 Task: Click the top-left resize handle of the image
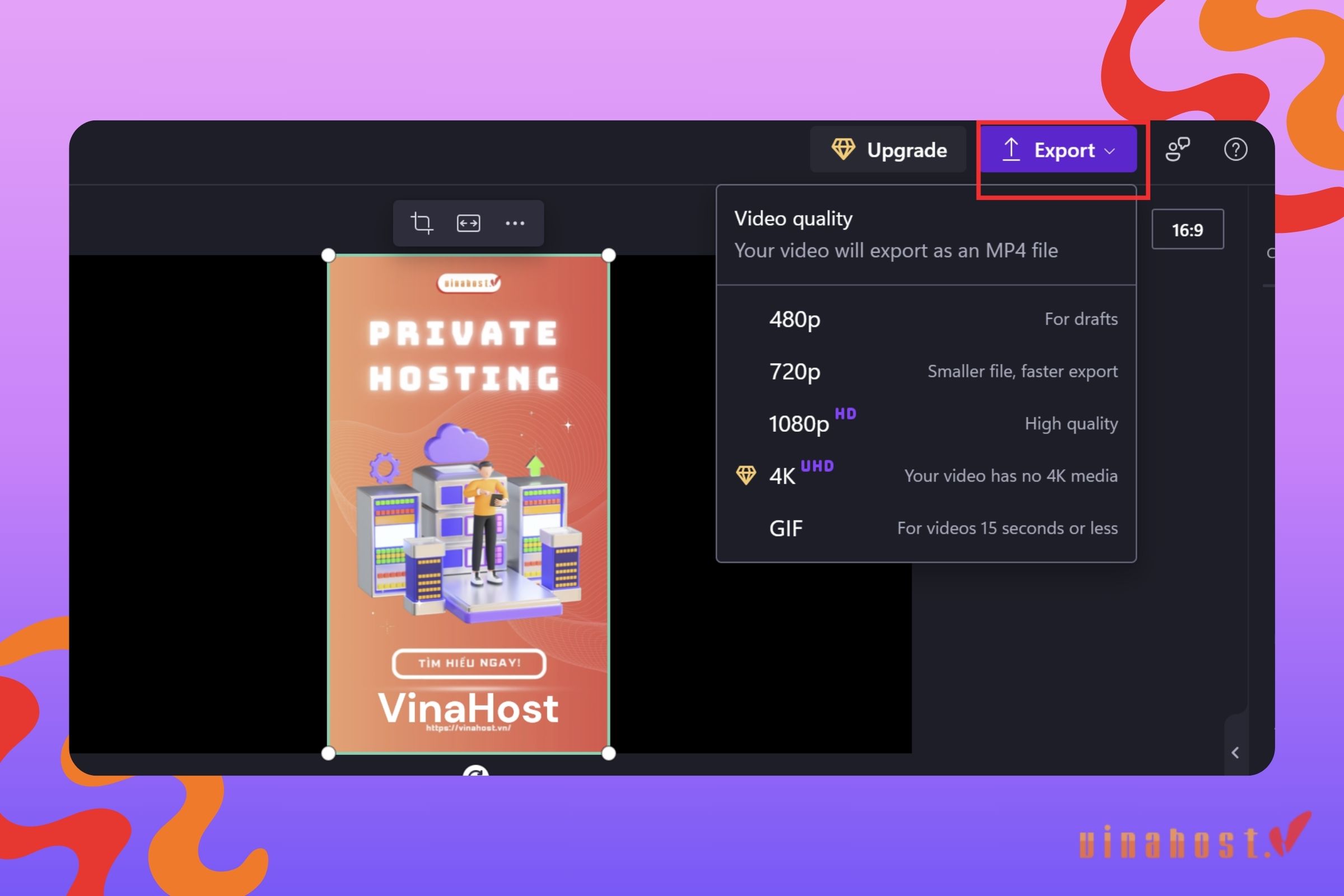coord(329,255)
